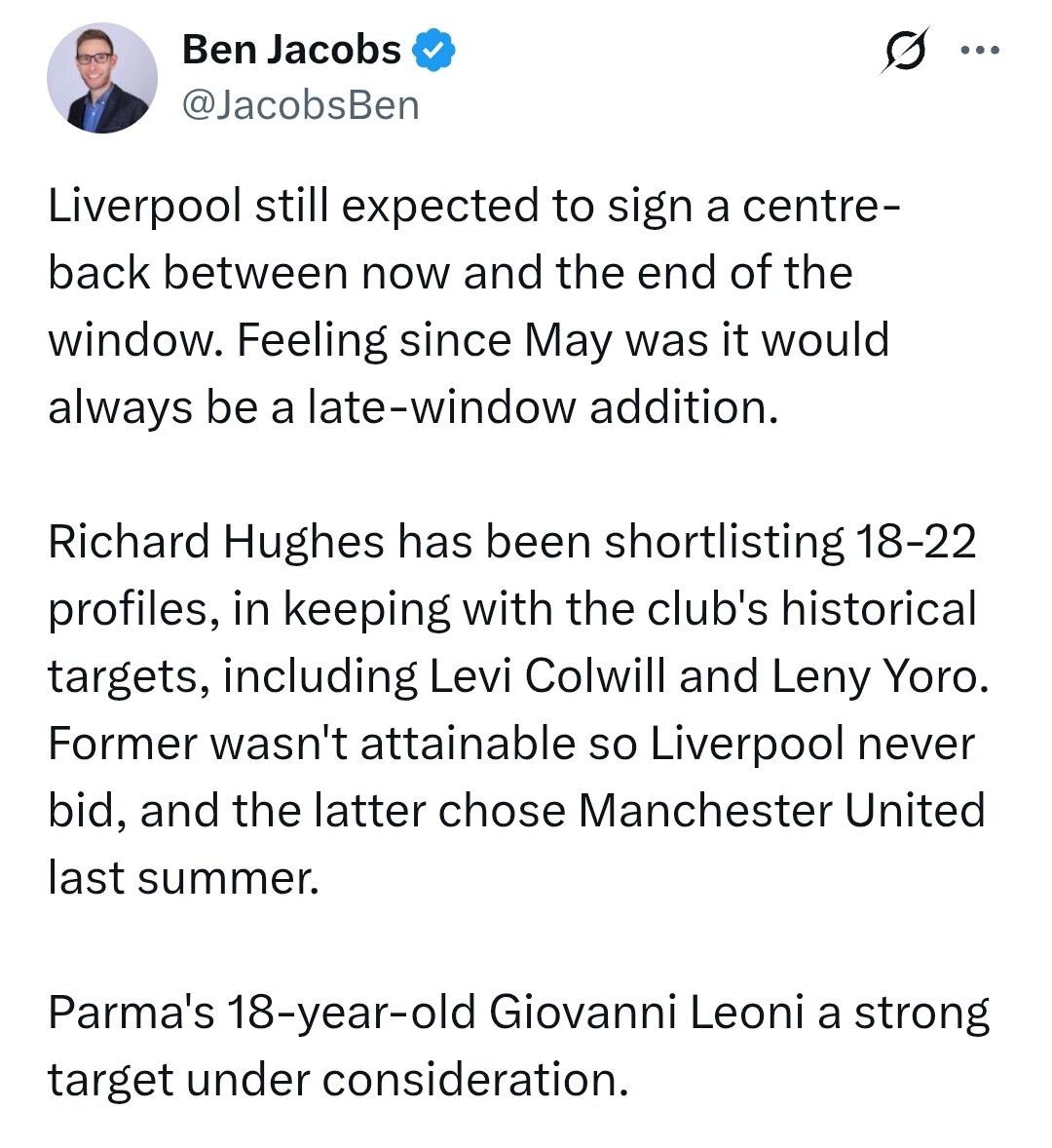Click the word 'Parma's' in the last paragraph

[131, 1014]
